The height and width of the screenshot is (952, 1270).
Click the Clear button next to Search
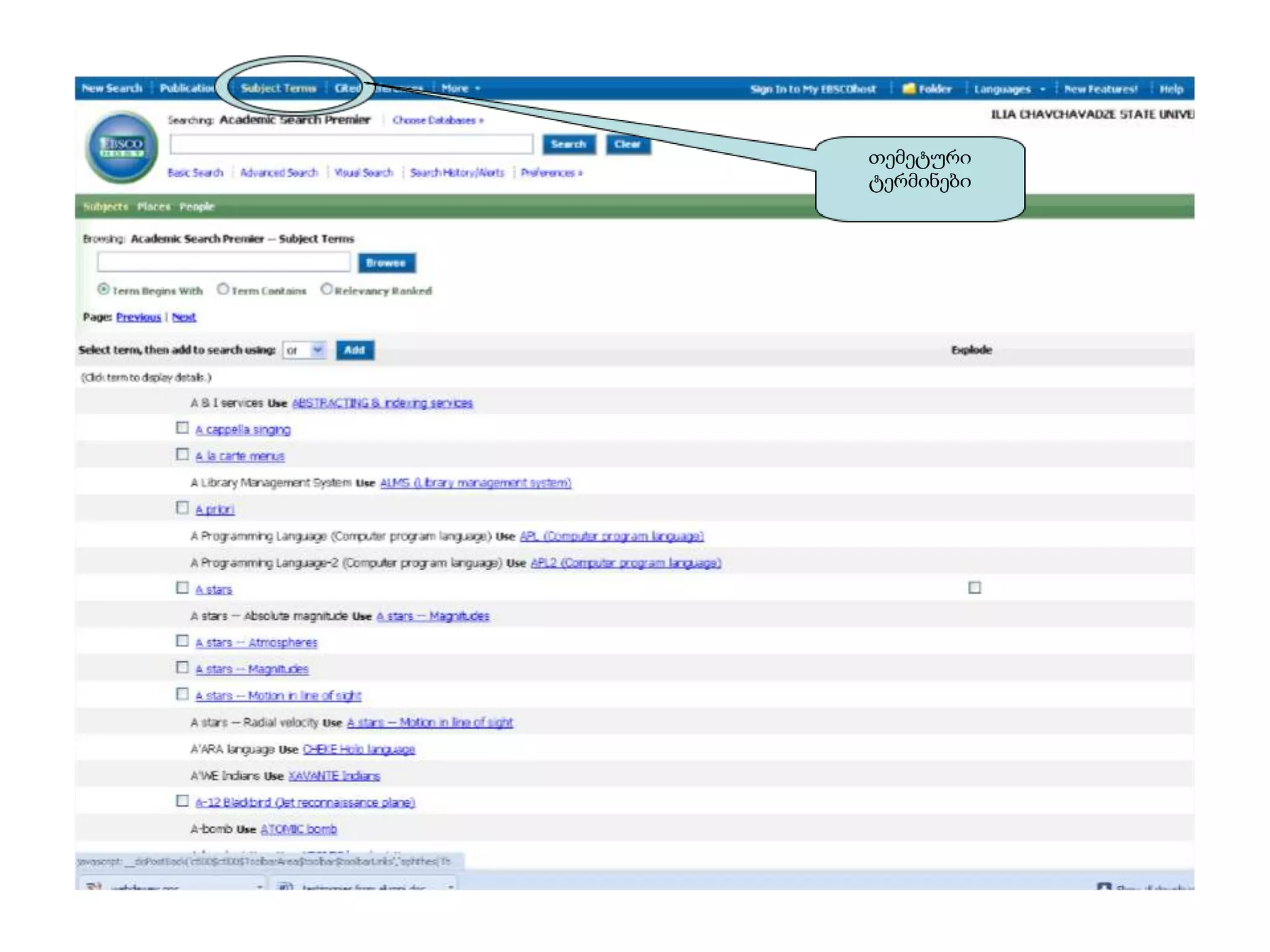(628, 144)
